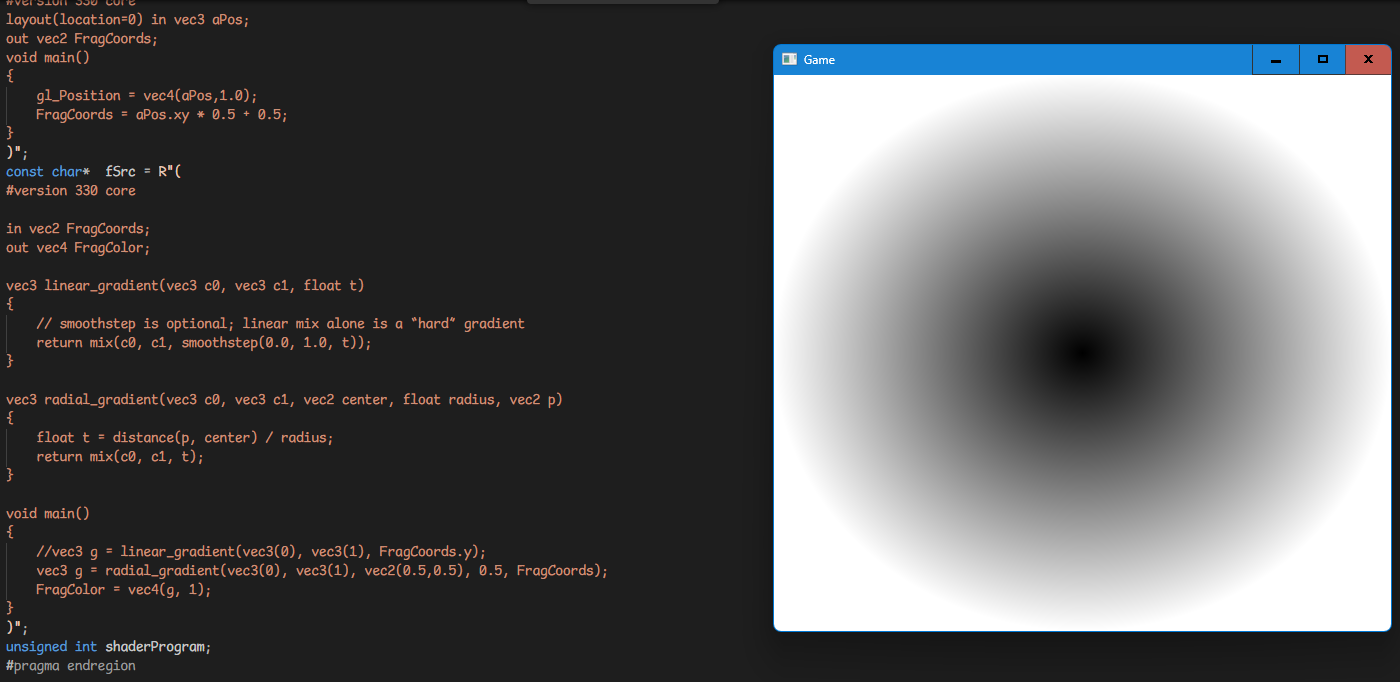Click the "out vec4 FragColor;" line

point(78,248)
